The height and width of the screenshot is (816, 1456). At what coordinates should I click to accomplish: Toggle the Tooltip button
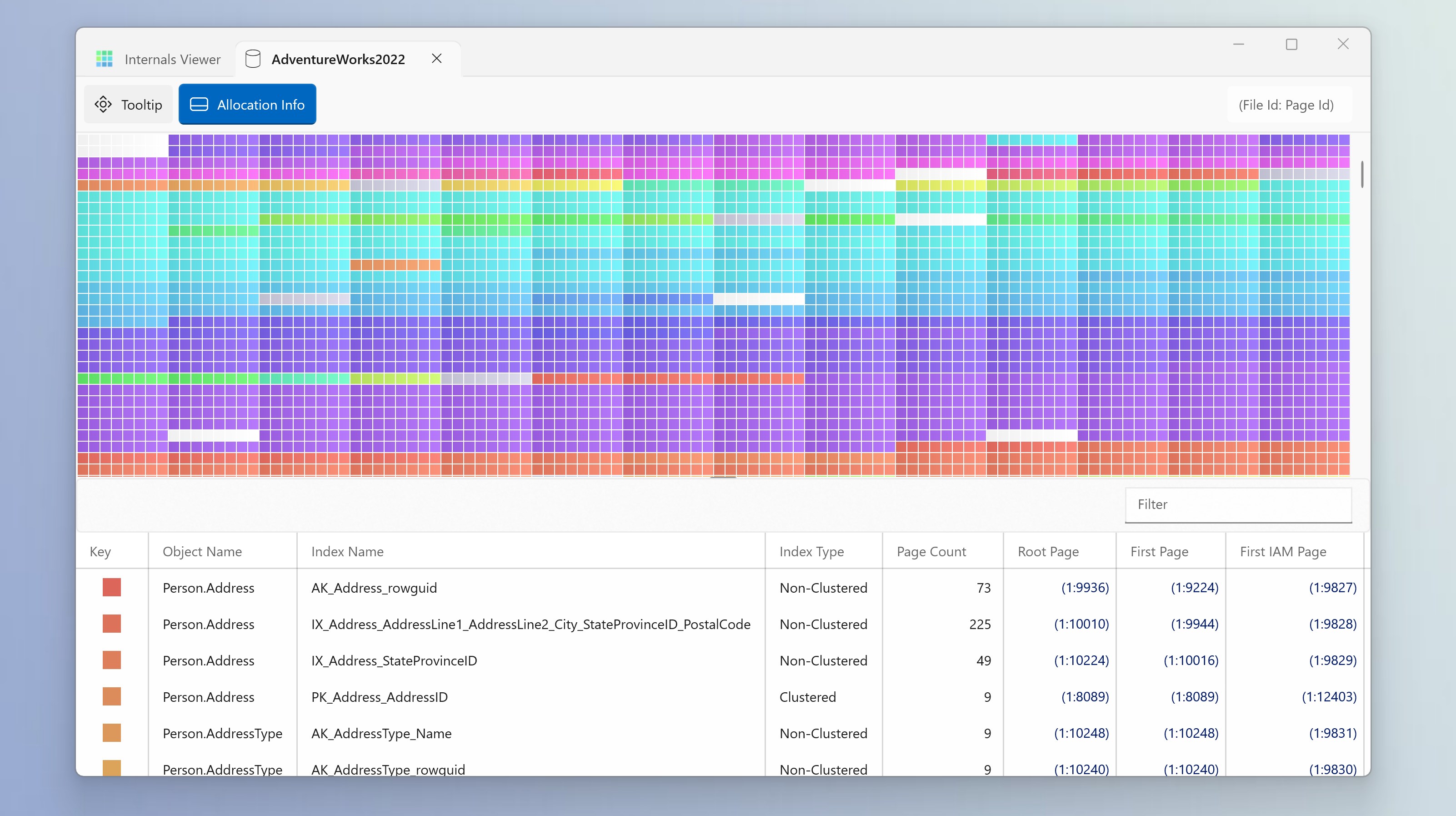(x=128, y=105)
